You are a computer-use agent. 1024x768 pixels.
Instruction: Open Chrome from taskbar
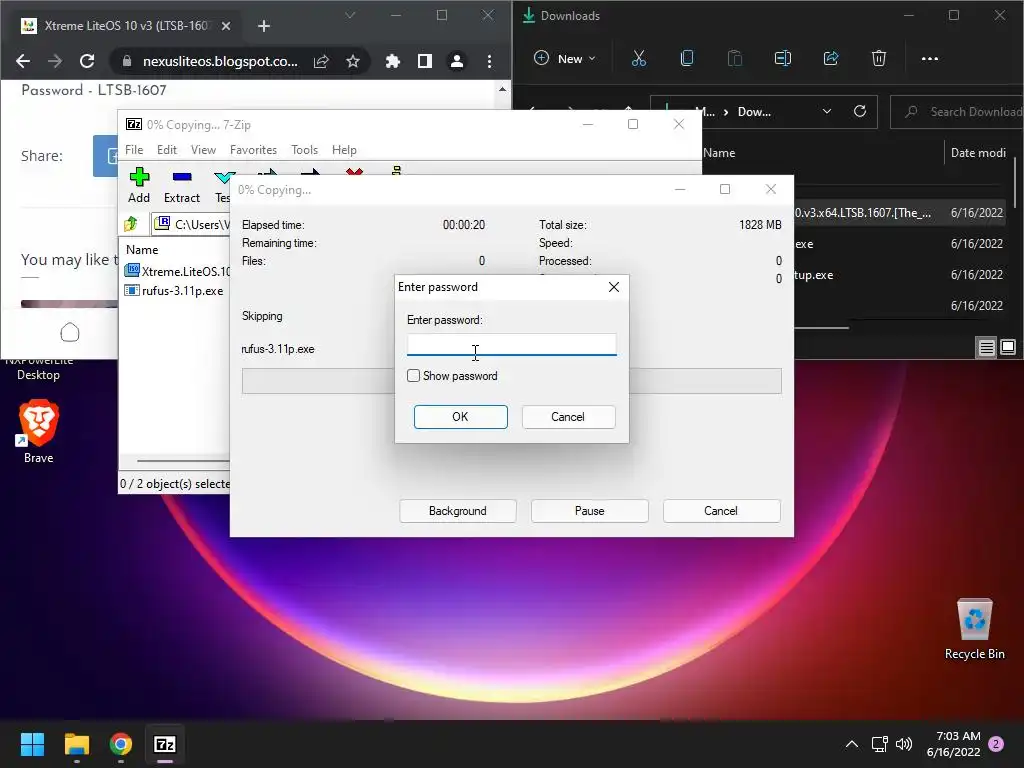pos(121,744)
